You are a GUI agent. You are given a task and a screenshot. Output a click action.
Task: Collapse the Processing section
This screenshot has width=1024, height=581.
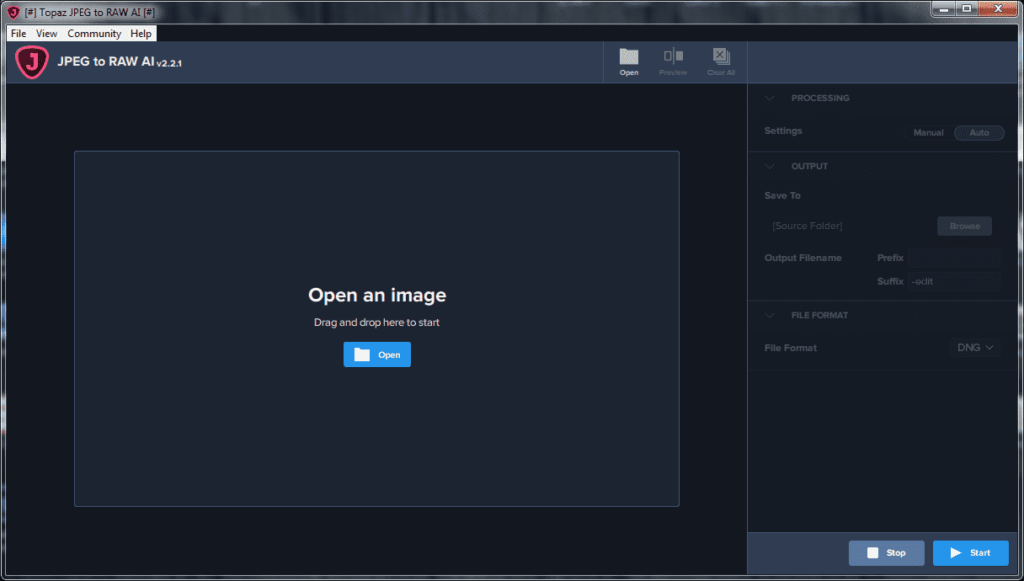(770, 98)
